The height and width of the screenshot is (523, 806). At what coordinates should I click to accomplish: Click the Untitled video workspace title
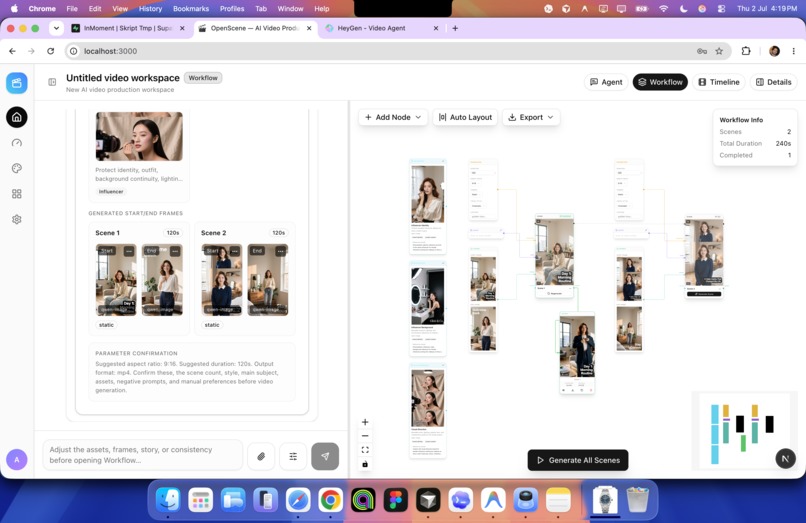[x=123, y=78]
